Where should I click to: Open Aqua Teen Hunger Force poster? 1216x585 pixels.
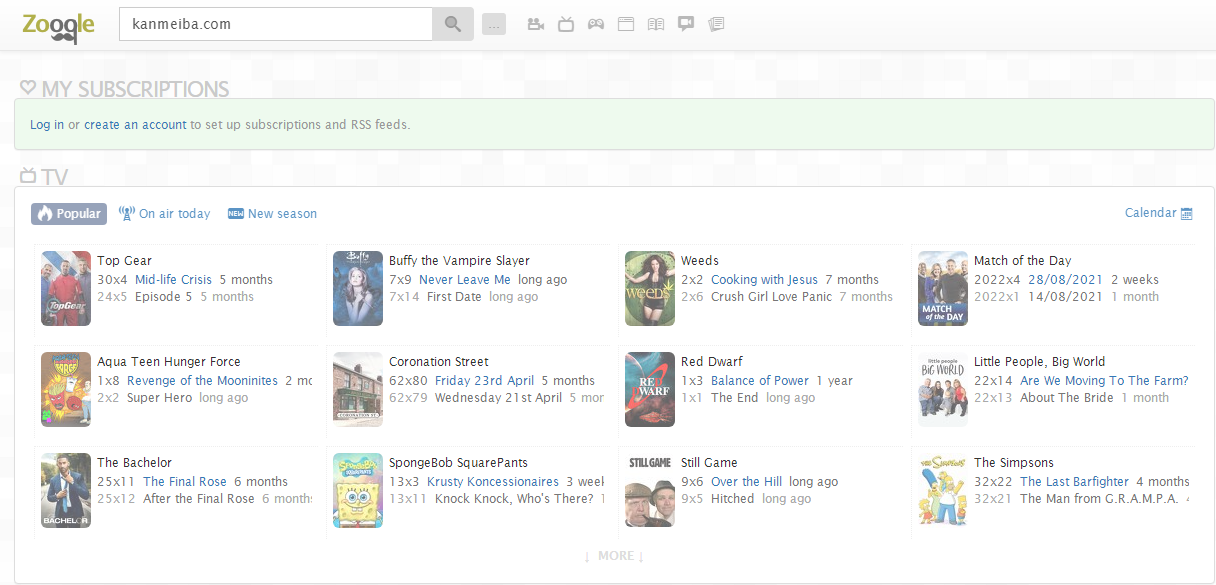[66, 389]
